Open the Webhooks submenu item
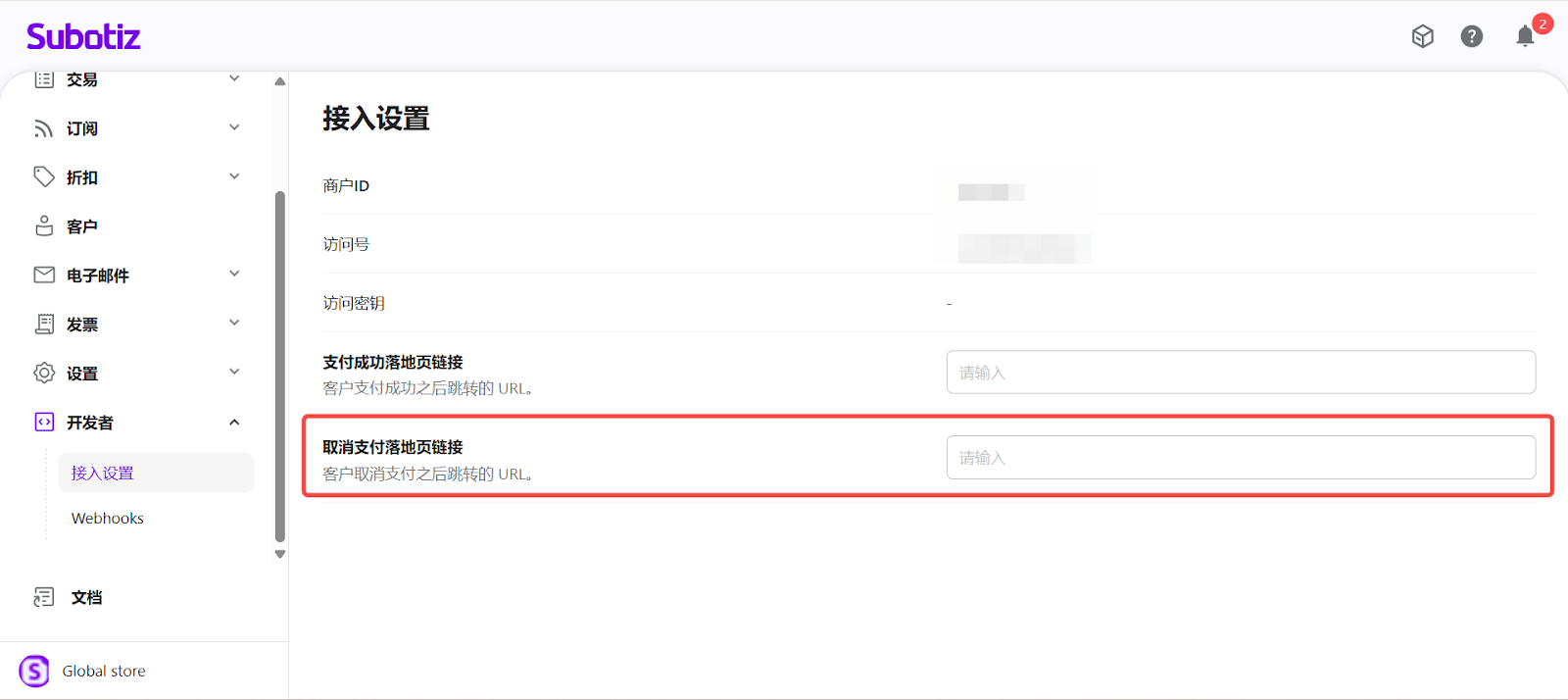The height and width of the screenshot is (700, 1568). [108, 518]
